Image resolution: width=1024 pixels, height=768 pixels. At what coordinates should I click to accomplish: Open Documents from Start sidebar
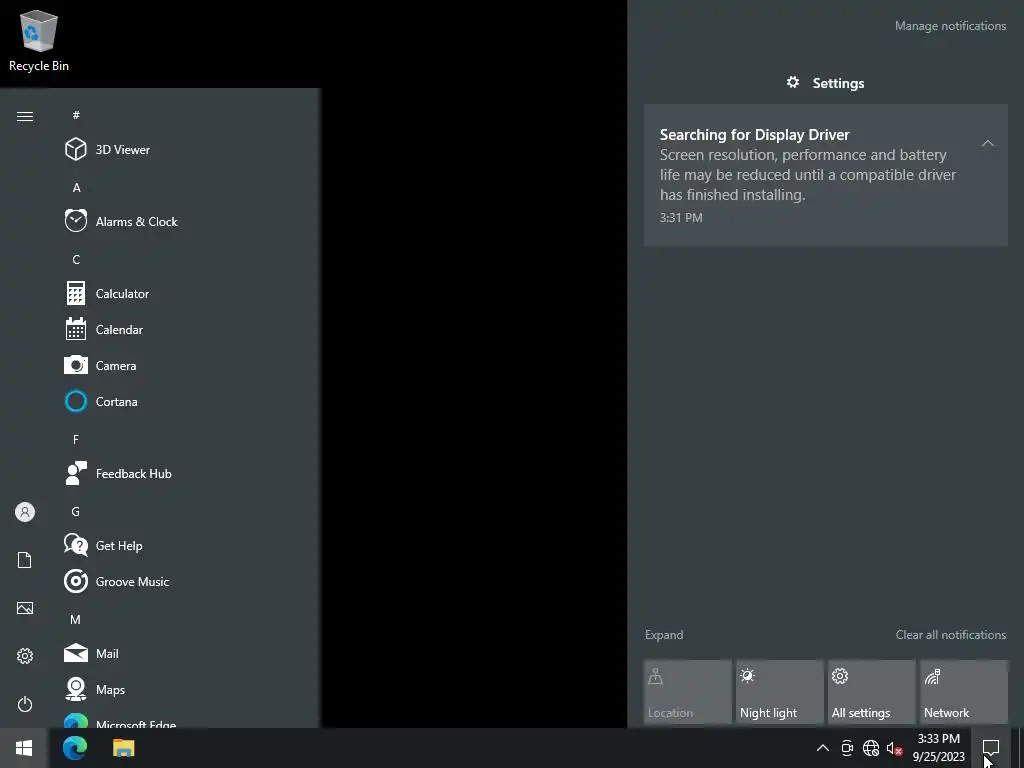pyautogui.click(x=25, y=560)
